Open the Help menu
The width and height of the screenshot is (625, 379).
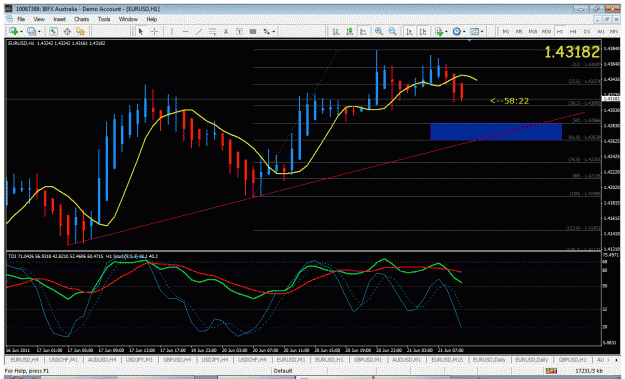151,19
